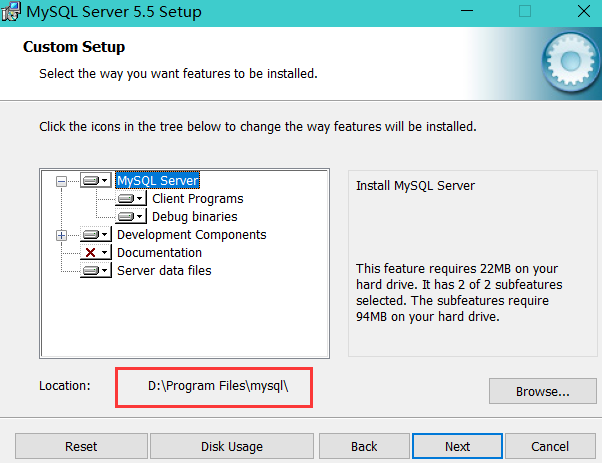This screenshot has width=602, height=463.
Task: Open Server data files install-option dropdown
Action: click(x=96, y=271)
